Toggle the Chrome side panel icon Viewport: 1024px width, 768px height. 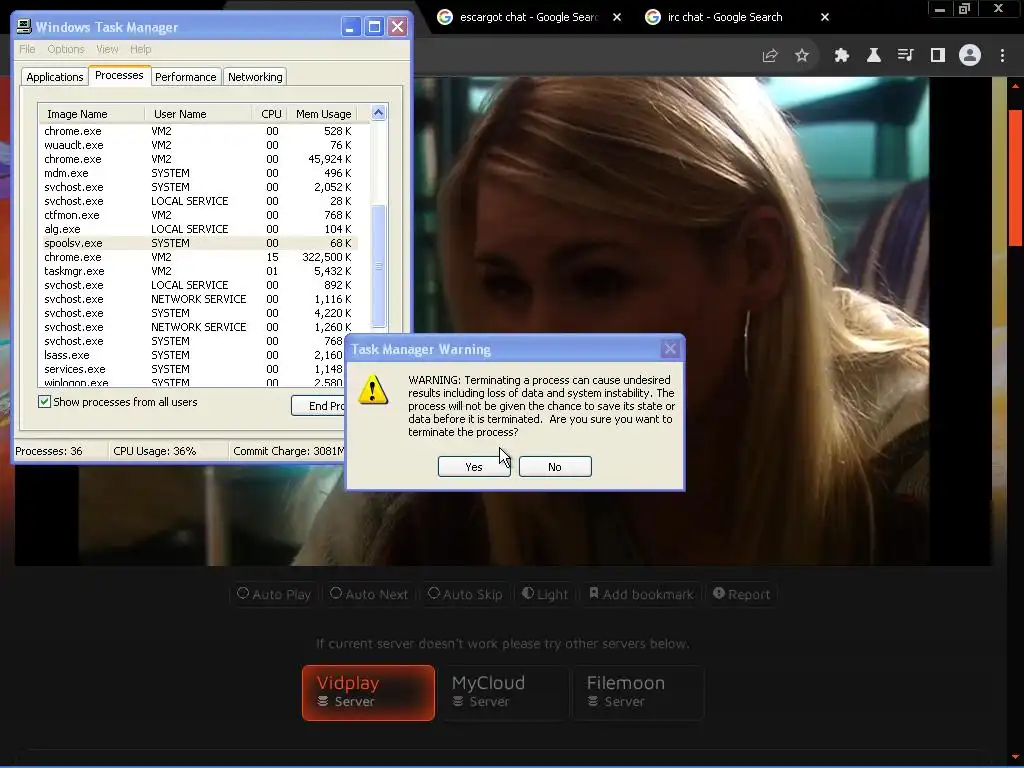pyautogui.click(x=938, y=56)
